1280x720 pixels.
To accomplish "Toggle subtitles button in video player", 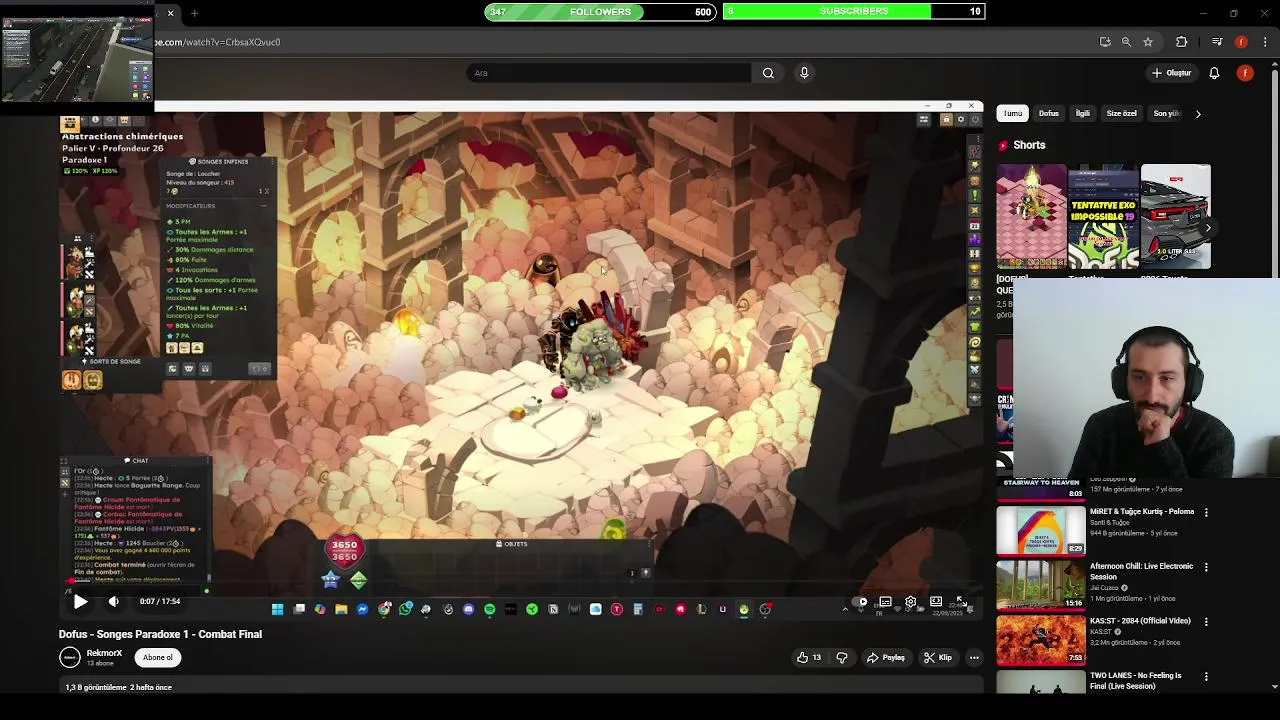I will pyautogui.click(x=885, y=602).
